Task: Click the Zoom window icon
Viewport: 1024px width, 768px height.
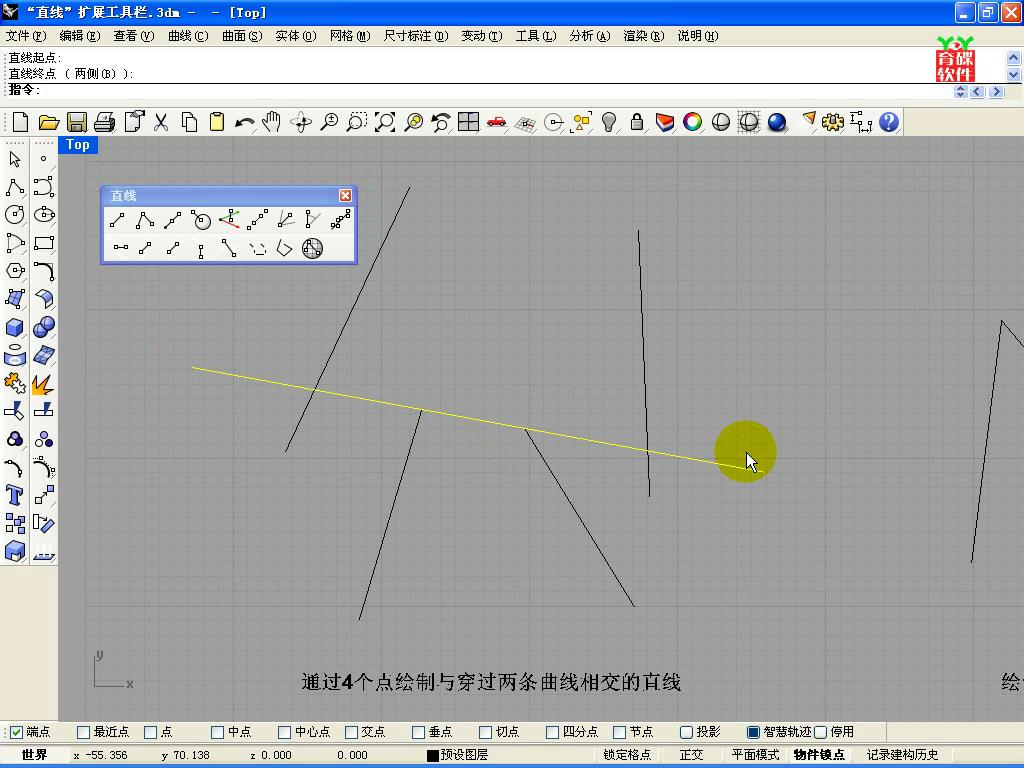Action: 357,122
